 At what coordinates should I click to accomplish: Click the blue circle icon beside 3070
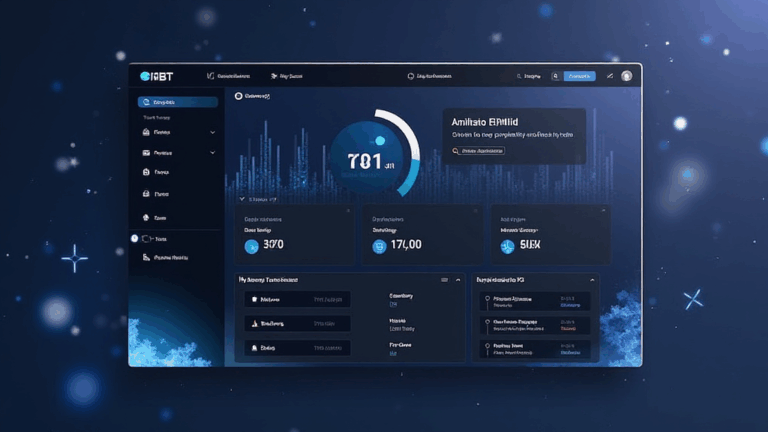pos(251,245)
